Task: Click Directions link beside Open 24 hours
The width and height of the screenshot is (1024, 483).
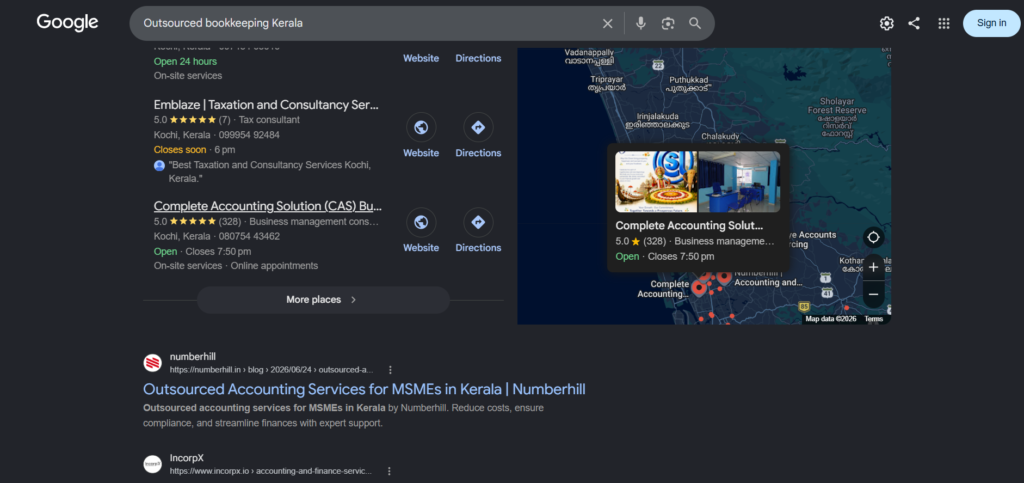Action: coord(478,58)
